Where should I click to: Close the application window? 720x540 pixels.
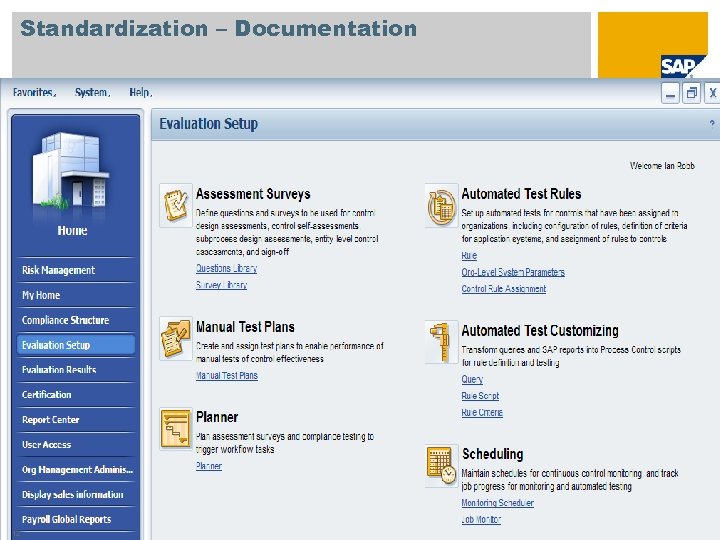tap(713, 93)
